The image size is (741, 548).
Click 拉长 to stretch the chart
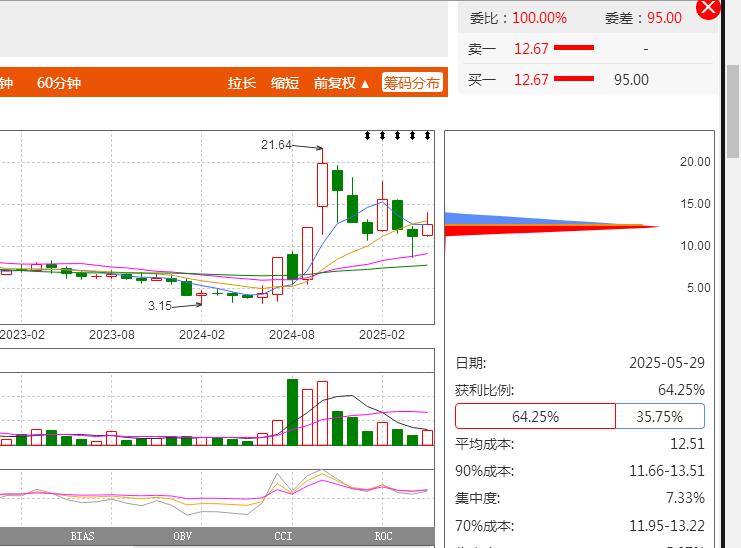241,83
